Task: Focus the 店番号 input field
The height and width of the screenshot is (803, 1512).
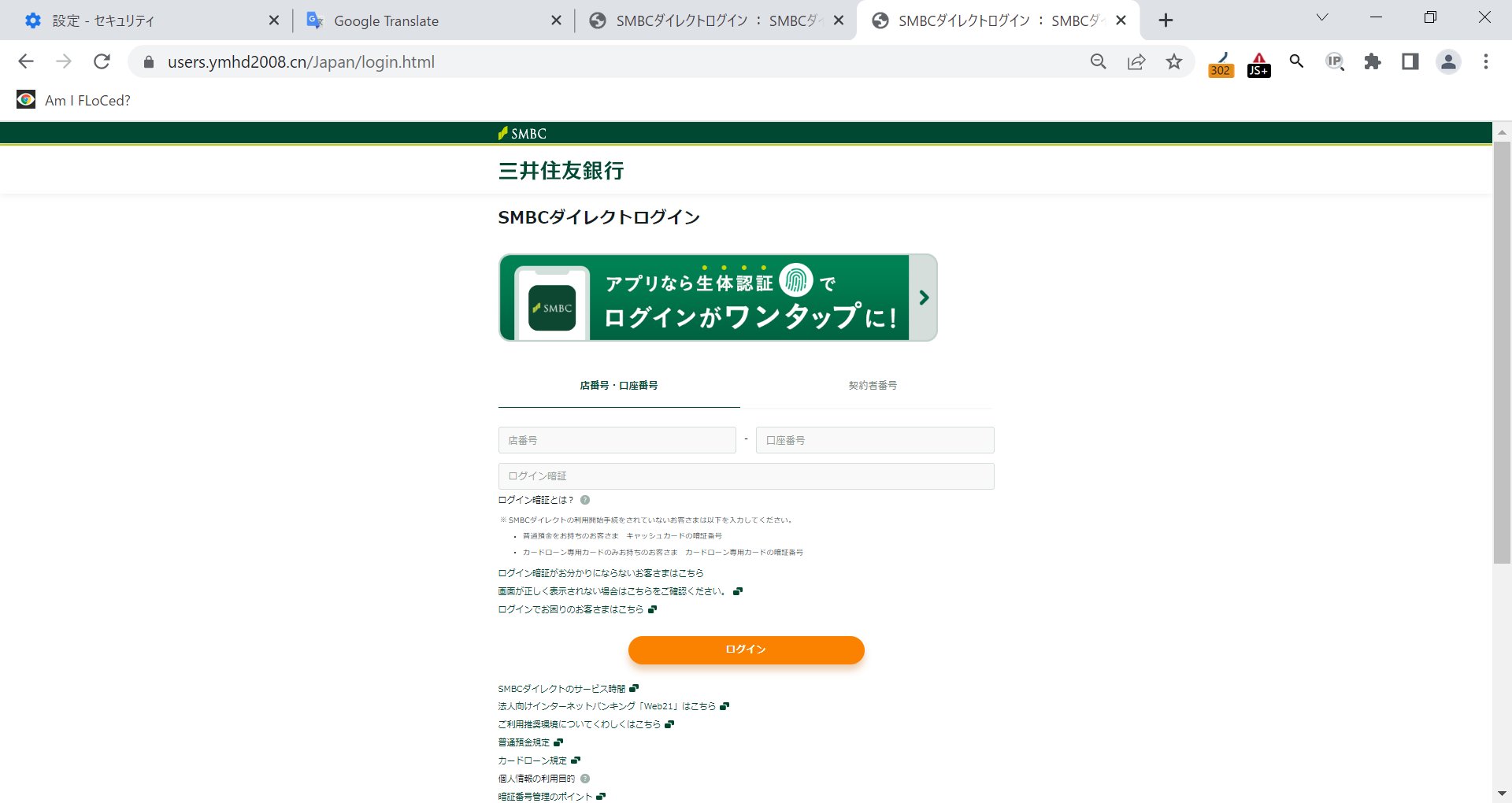Action: (617, 440)
